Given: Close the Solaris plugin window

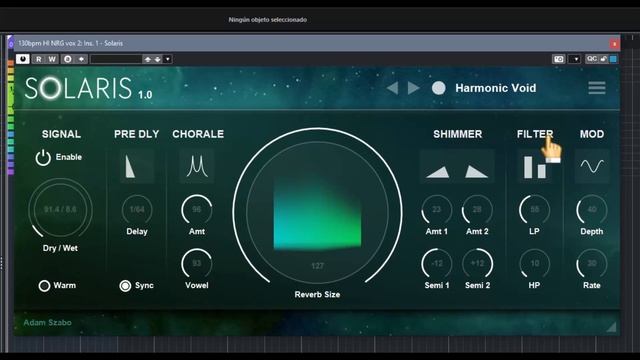Looking at the screenshot, I should point(614,44).
